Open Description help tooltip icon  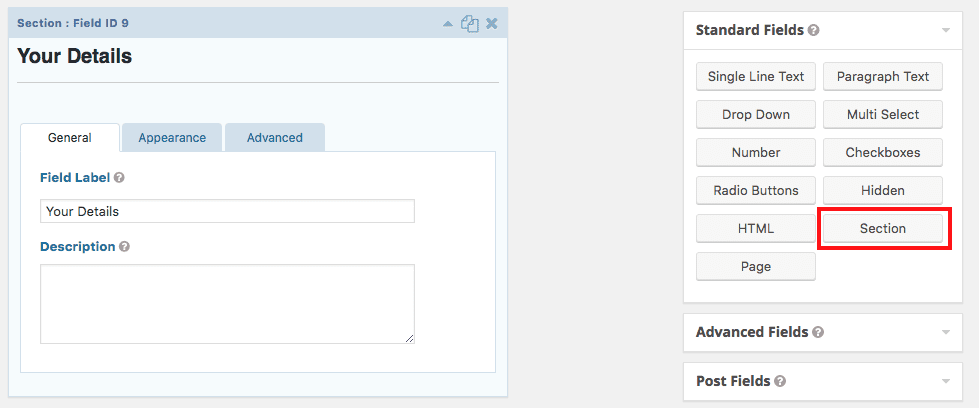pos(124,247)
